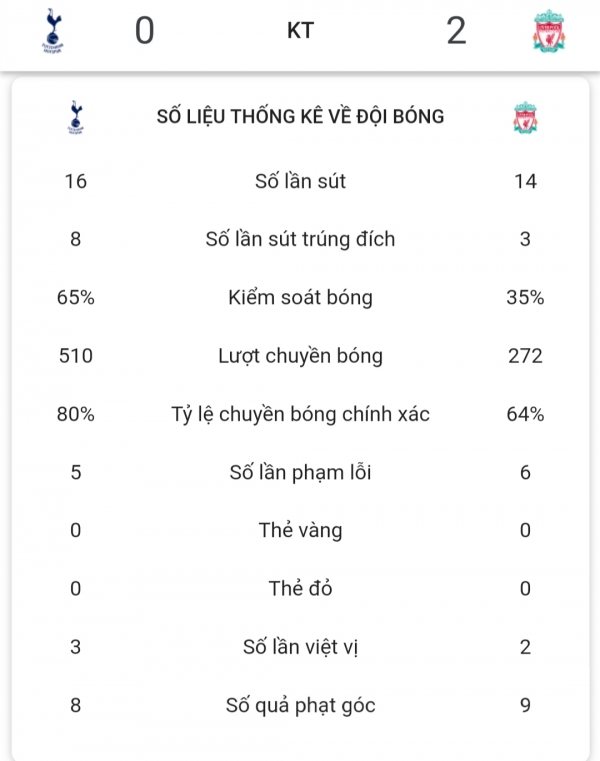Image resolution: width=600 pixels, height=761 pixels.
Task: Click the Số quả phạt góc label
Action: click(300, 705)
